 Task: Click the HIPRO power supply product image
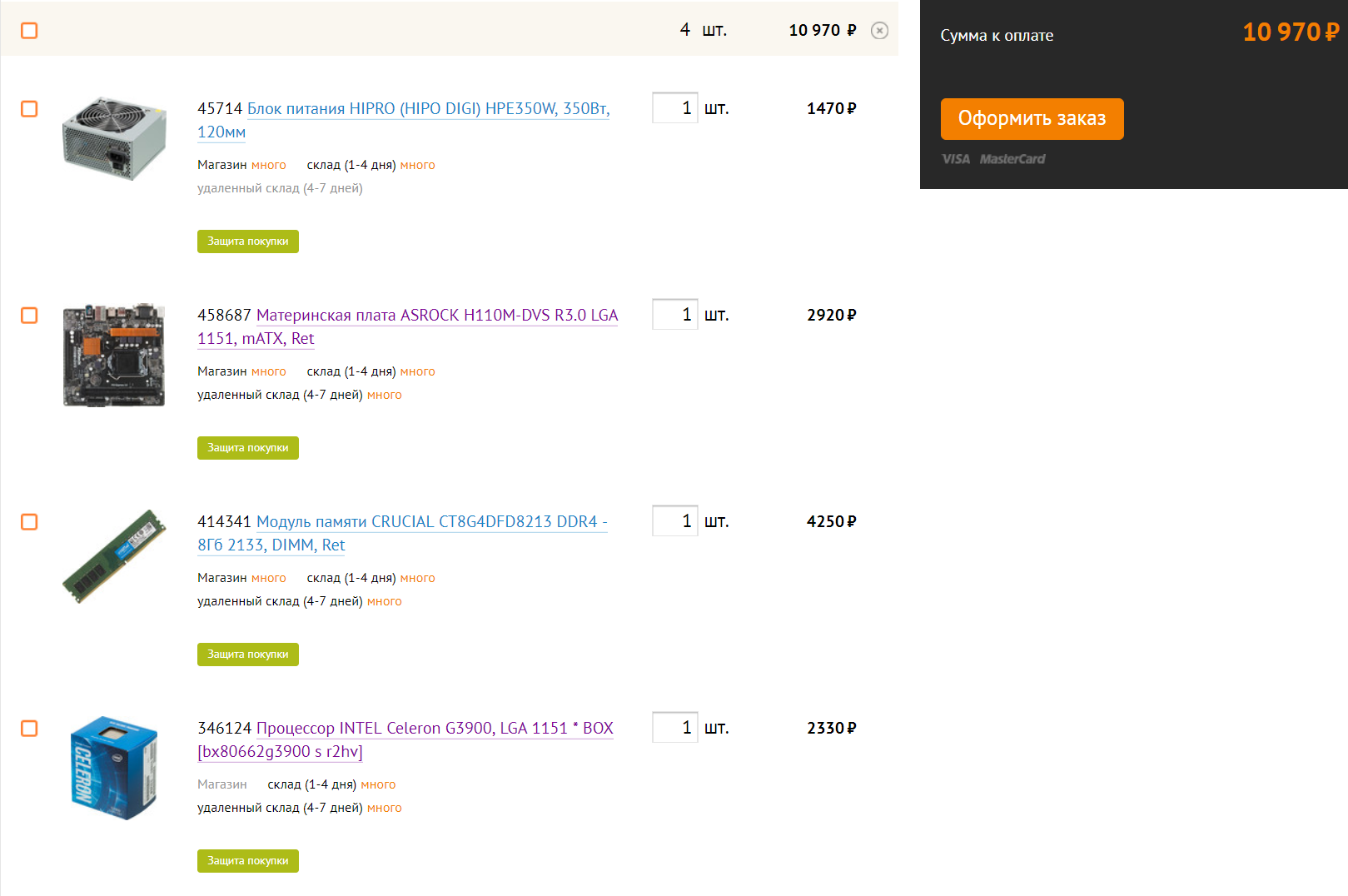coord(114,138)
